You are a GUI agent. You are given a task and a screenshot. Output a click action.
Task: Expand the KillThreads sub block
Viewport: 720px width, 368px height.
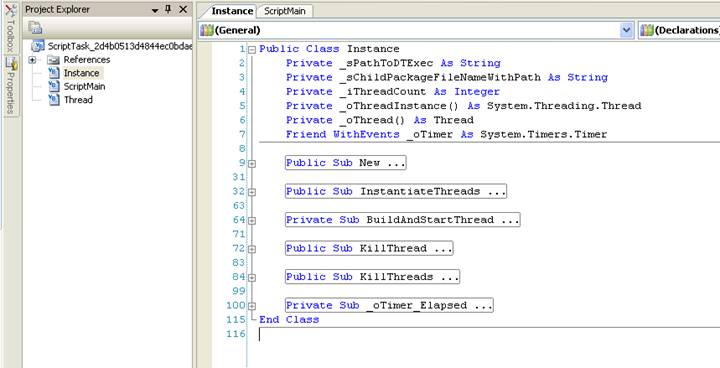(252, 277)
